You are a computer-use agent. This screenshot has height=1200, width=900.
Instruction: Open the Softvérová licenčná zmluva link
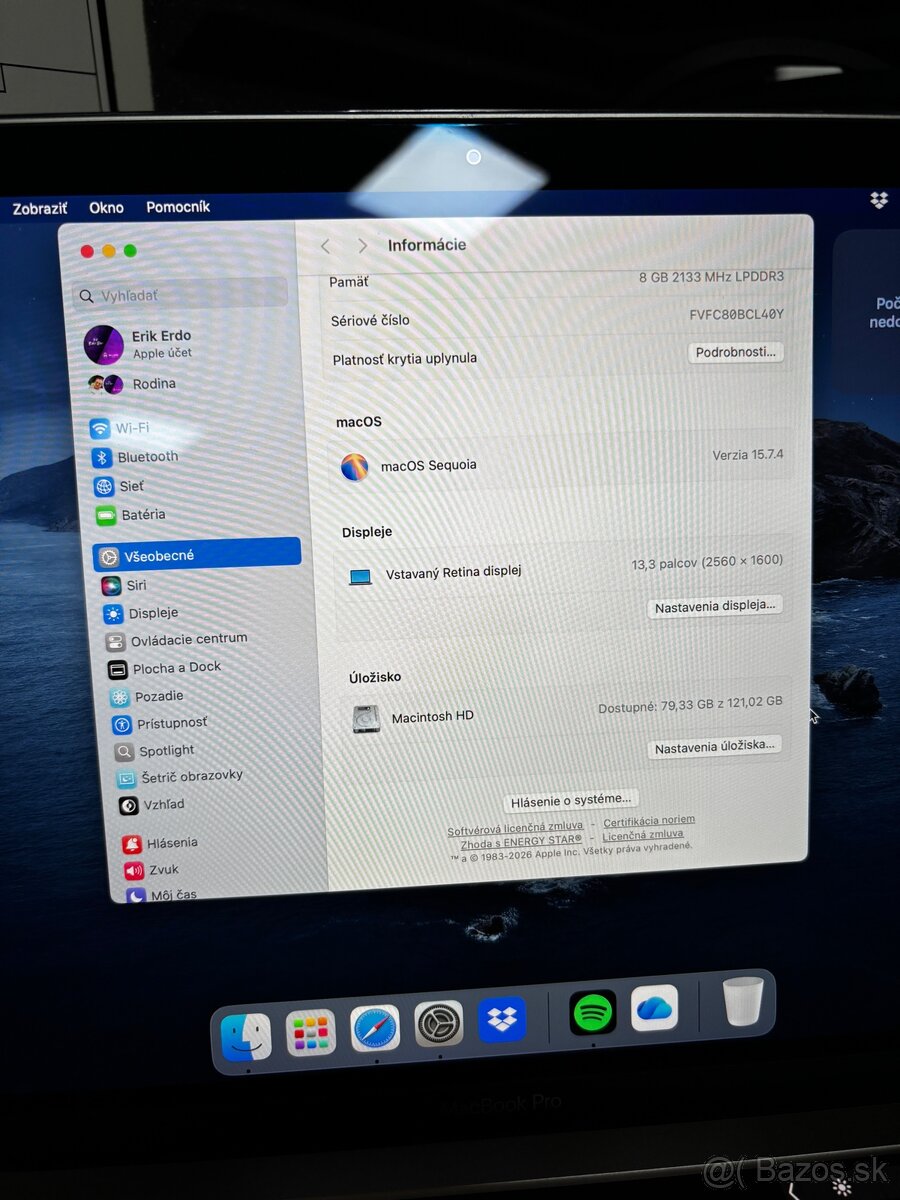pos(516,826)
